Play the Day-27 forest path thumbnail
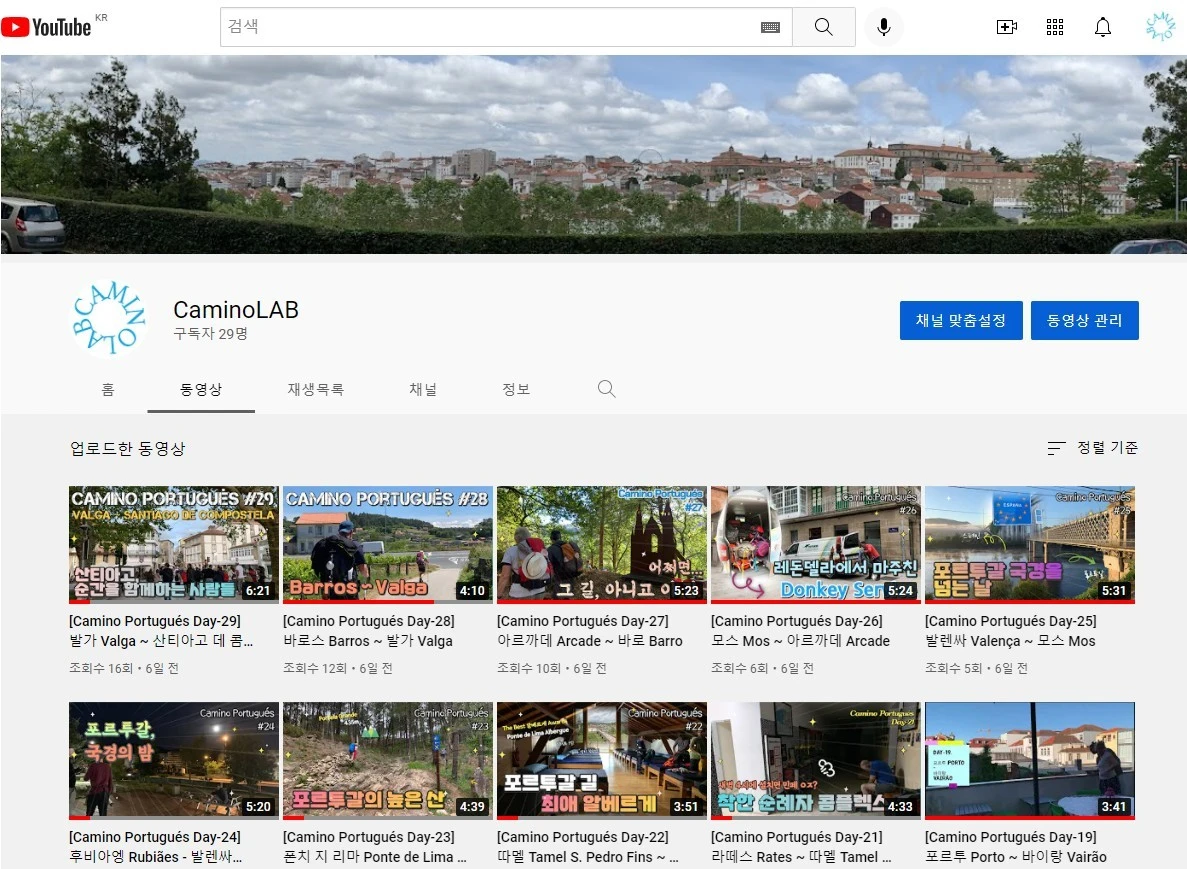Viewport: 1187px width, 869px height. tap(602, 544)
